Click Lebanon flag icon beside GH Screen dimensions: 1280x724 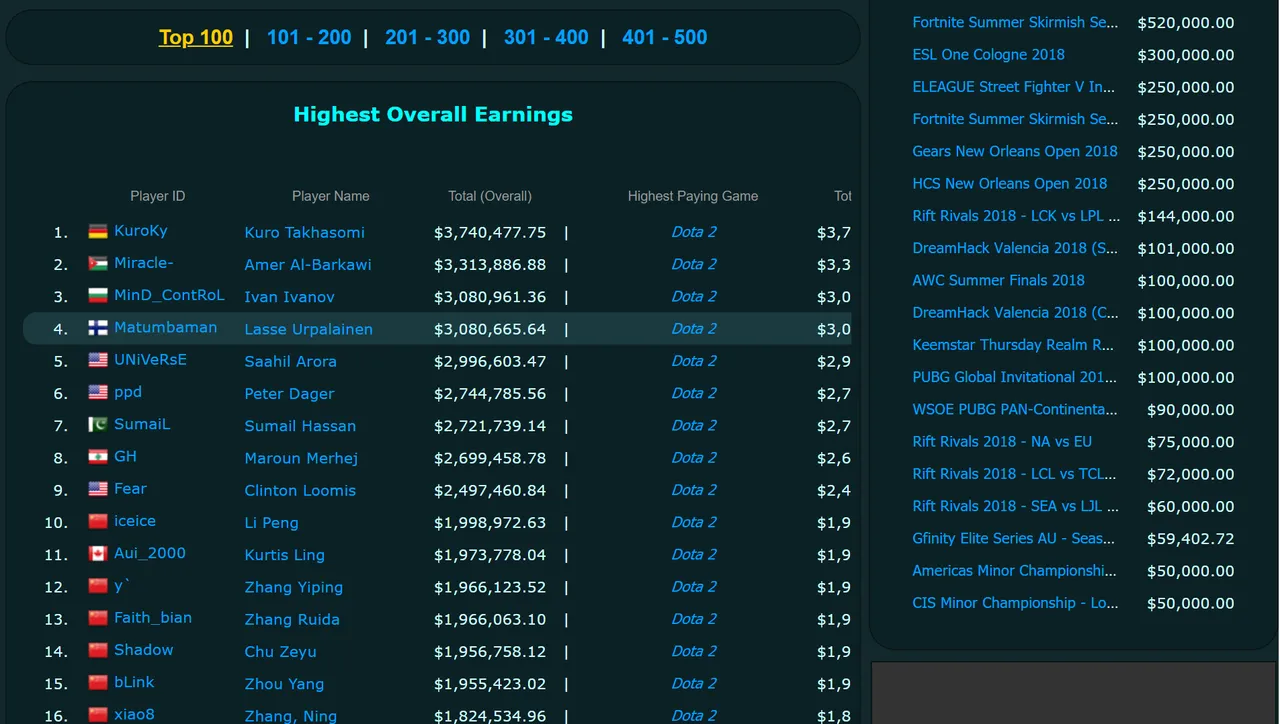click(x=98, y=457)
